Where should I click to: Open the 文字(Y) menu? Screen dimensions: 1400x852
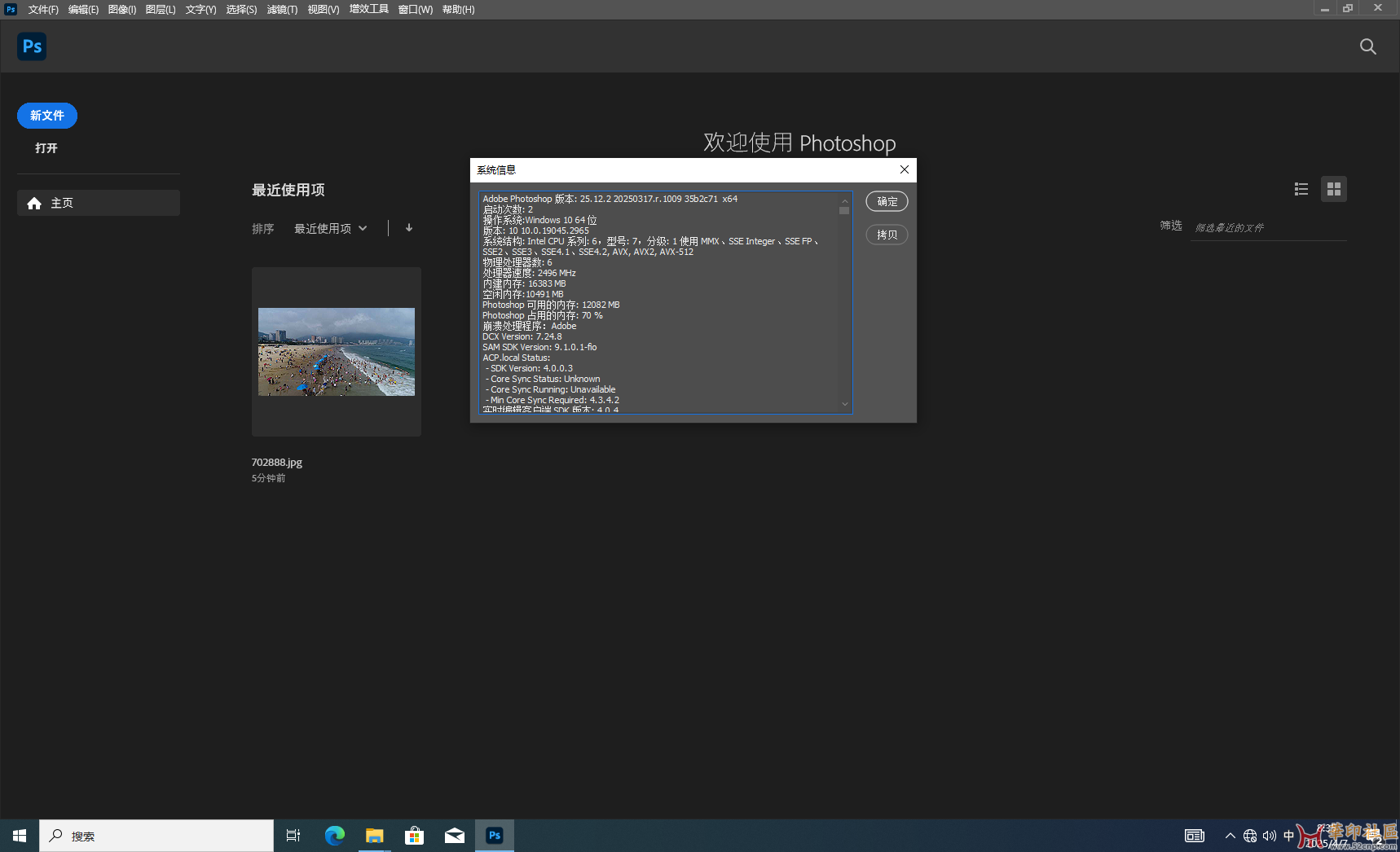coord(200,10)
